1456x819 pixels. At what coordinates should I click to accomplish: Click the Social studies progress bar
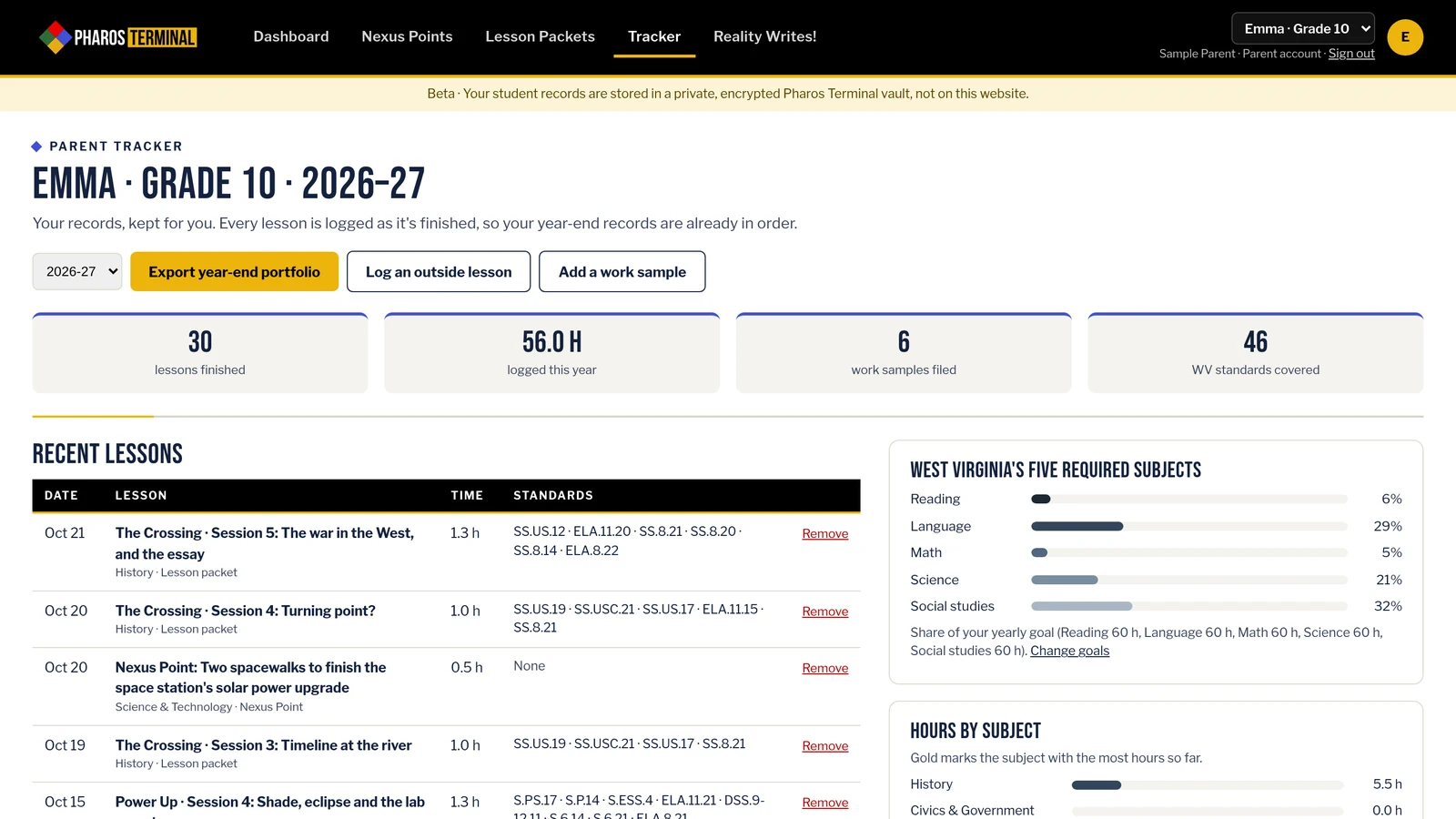1188,606
